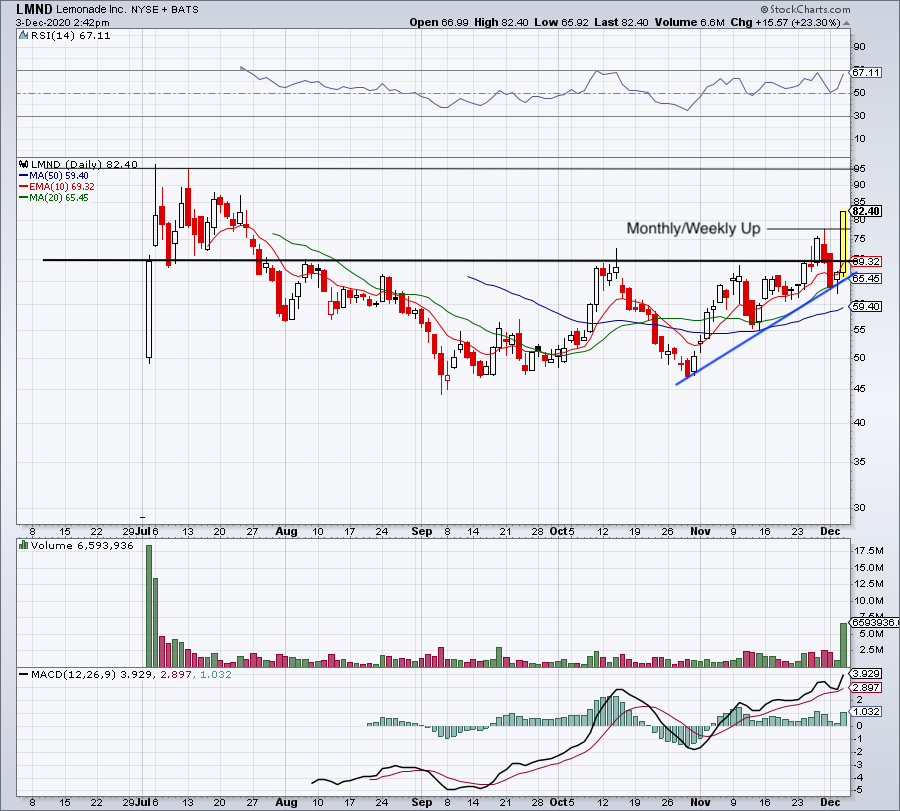Click the 3.929 MACD value tag on right axis
Screen dimensions: 900x811
866,674
